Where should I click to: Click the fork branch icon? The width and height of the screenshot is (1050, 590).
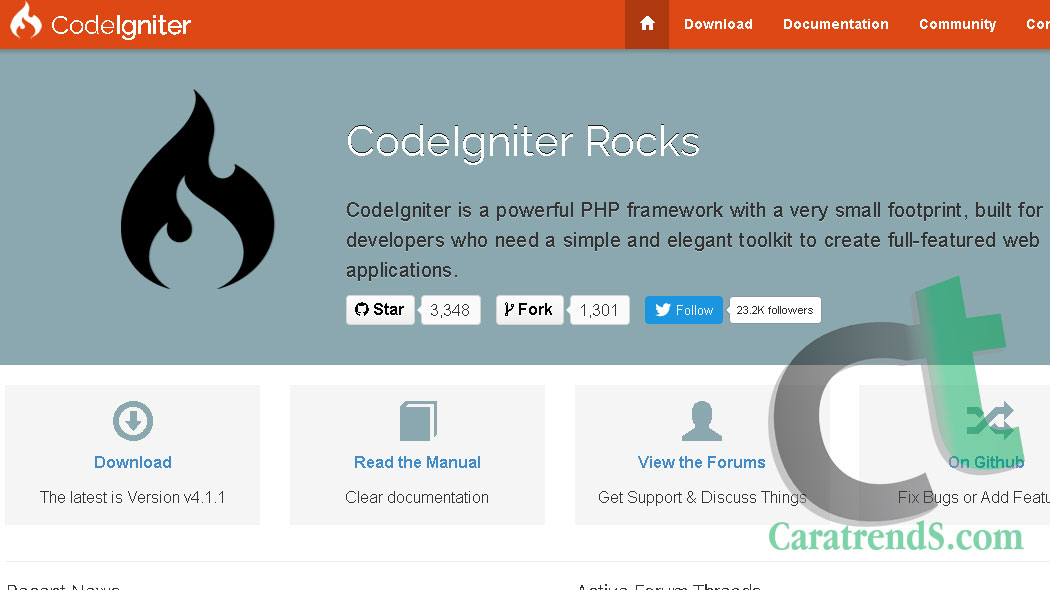[x=510, y=310]
